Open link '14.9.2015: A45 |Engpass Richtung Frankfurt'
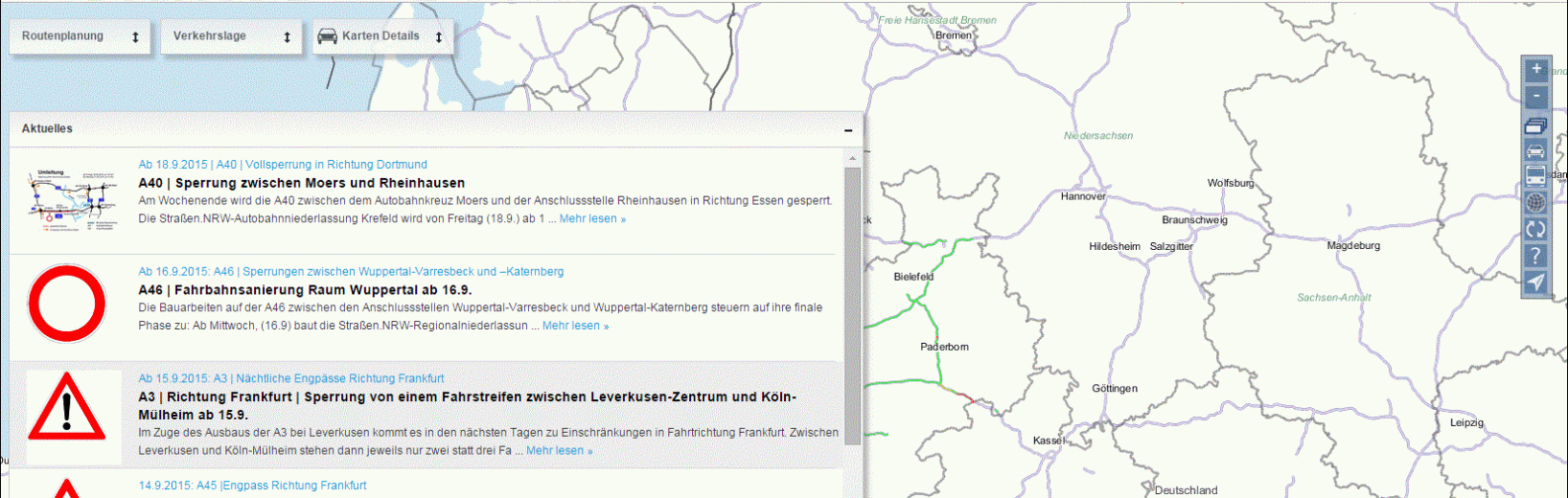 (x=252, y=486)
